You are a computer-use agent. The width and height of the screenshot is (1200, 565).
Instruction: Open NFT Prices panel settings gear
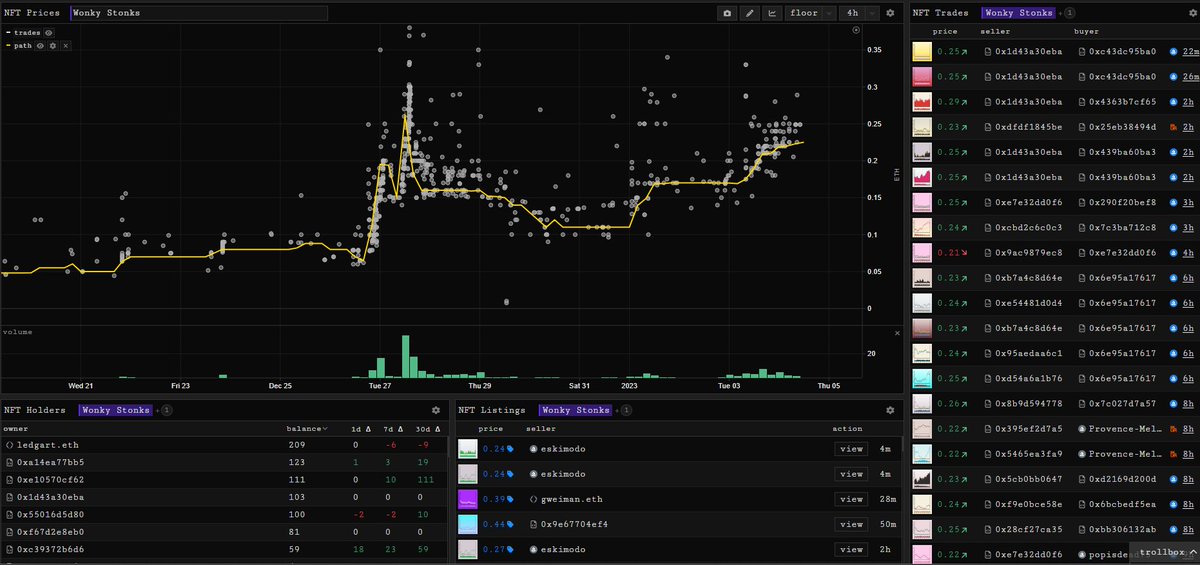tap(891, 13)
